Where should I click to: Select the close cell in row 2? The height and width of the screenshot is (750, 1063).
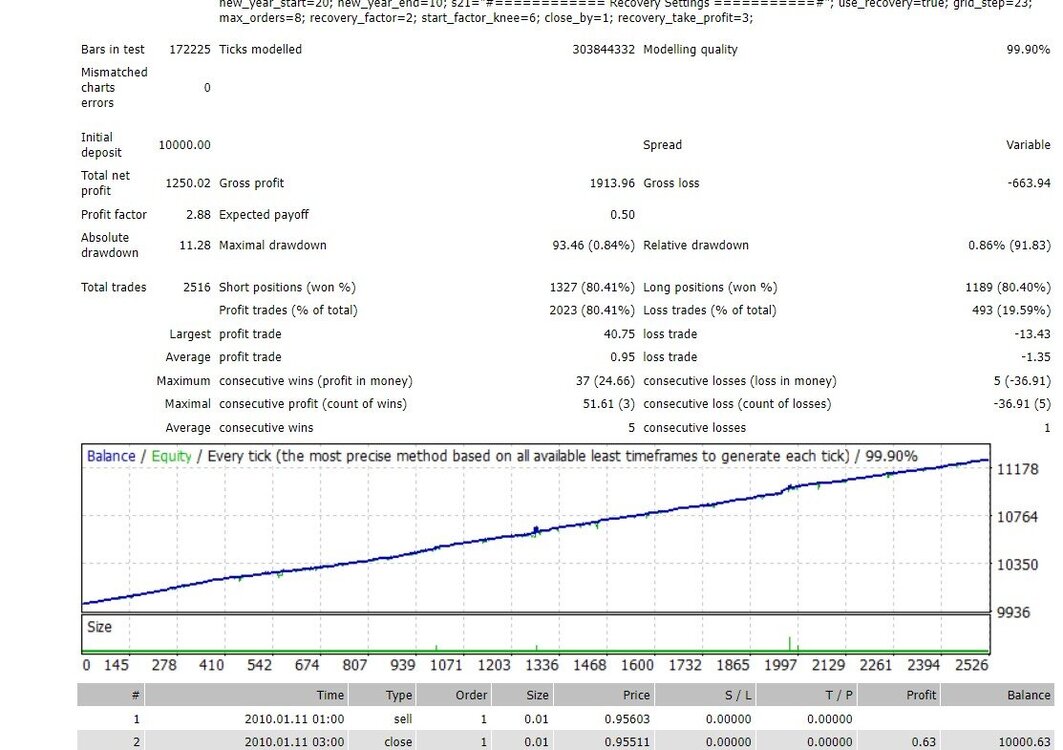398,742
